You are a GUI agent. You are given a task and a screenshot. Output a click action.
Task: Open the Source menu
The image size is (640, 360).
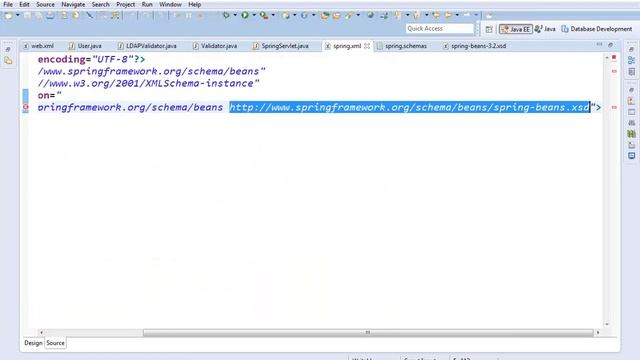pyautogui.click(x=45, y=4)
